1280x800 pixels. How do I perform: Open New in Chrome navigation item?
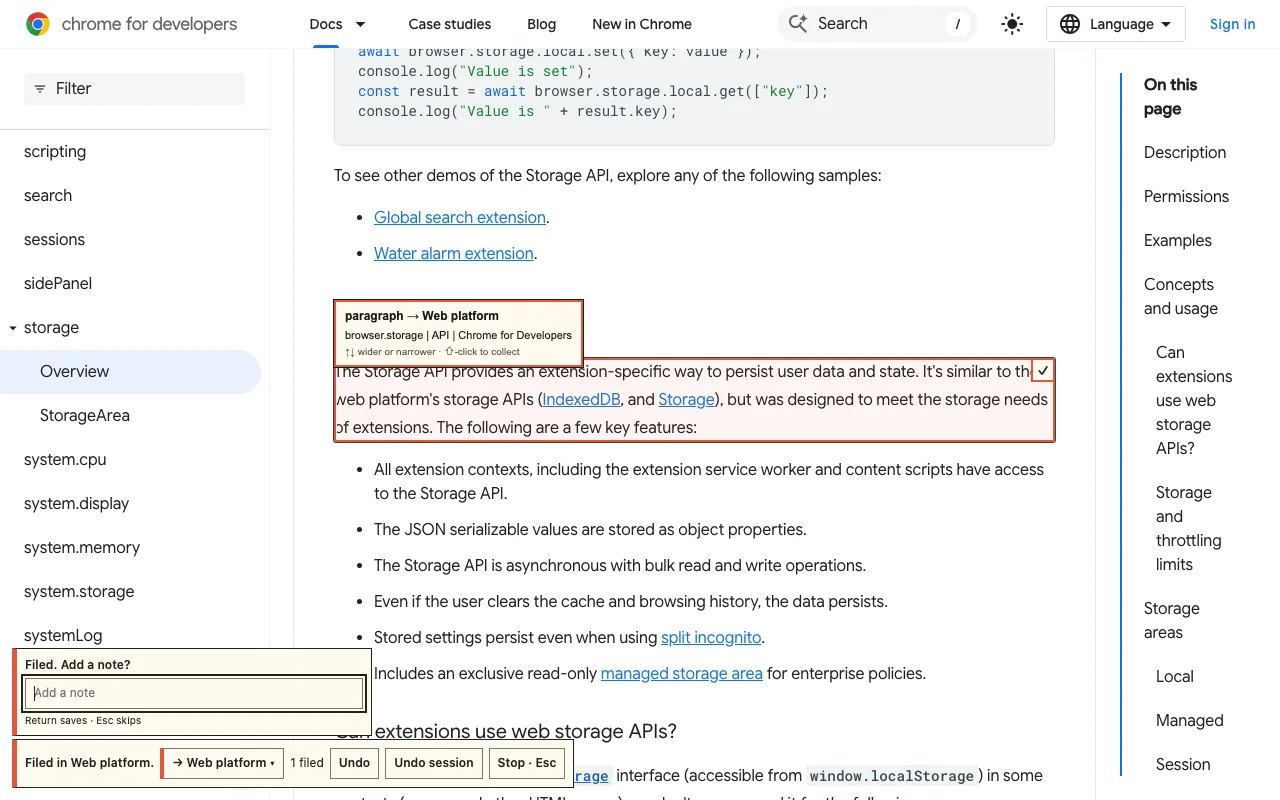coord(642,24)
